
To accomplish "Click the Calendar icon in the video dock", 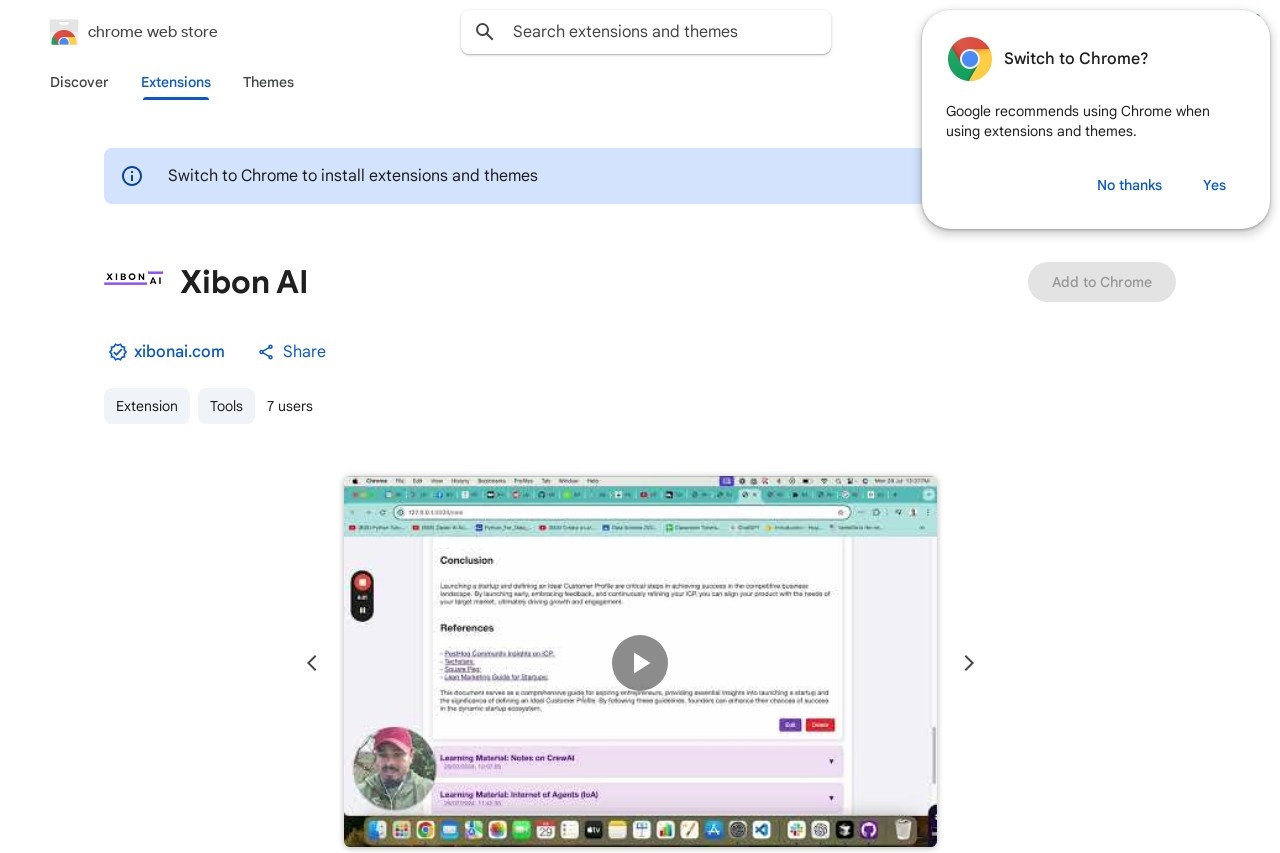I will 545,830.
